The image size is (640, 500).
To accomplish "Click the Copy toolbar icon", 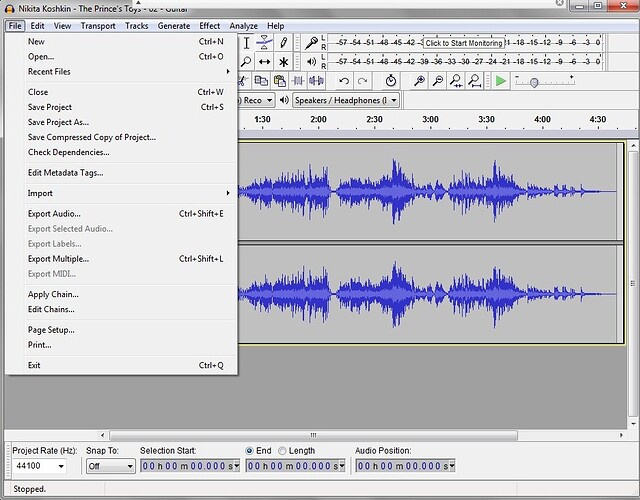I will click(261, 81).
